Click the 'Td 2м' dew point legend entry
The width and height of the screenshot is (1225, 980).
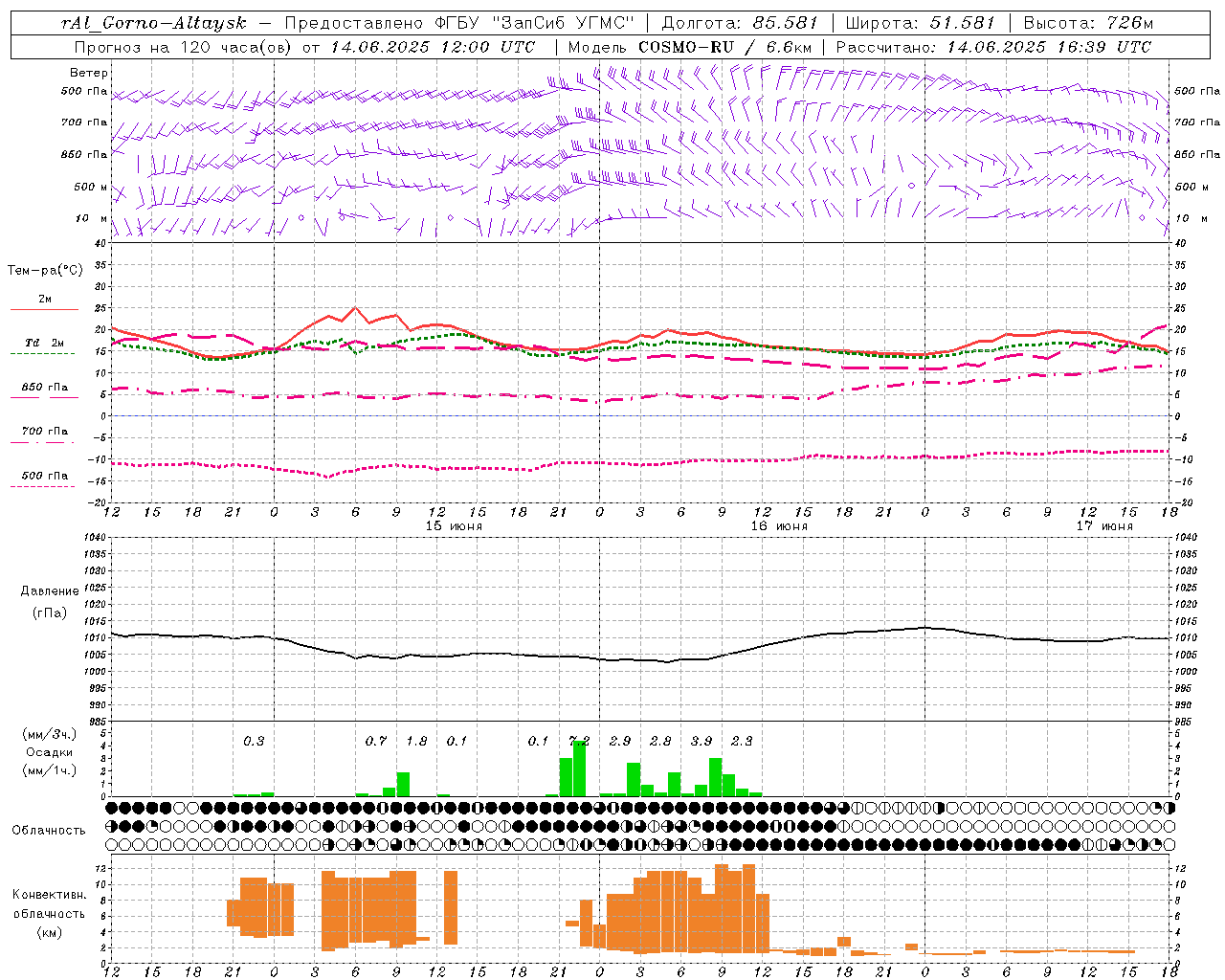point(45,343)
